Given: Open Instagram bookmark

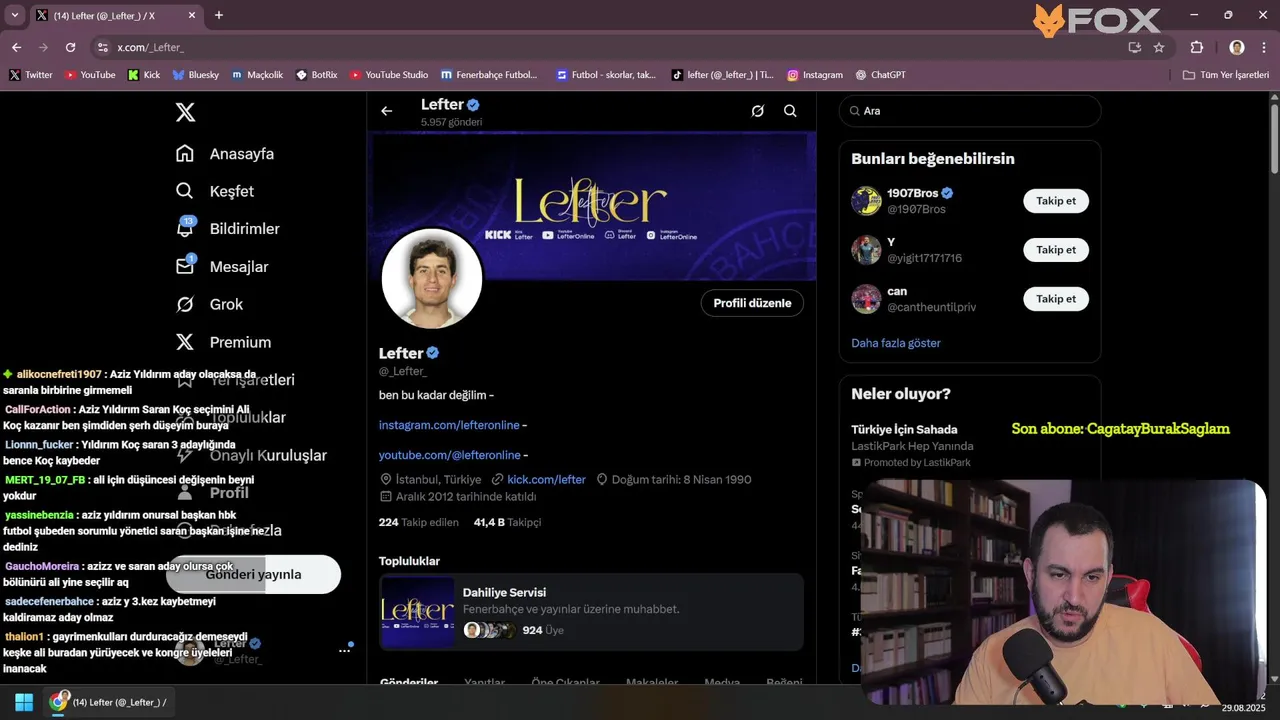Looking at the screenshot, I should point(815,75).
